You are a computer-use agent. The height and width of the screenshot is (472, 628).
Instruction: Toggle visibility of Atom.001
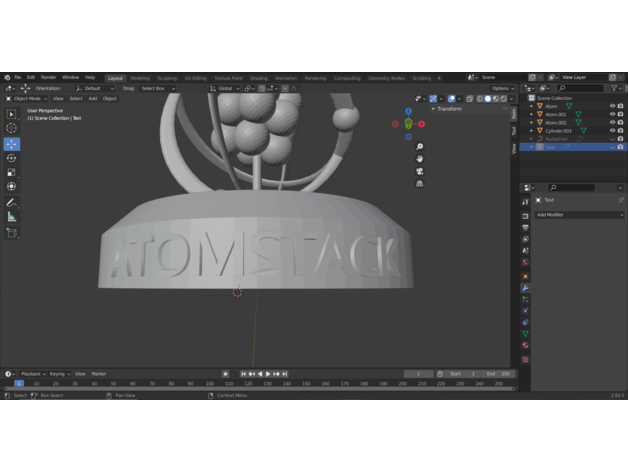tap(612, 114)
